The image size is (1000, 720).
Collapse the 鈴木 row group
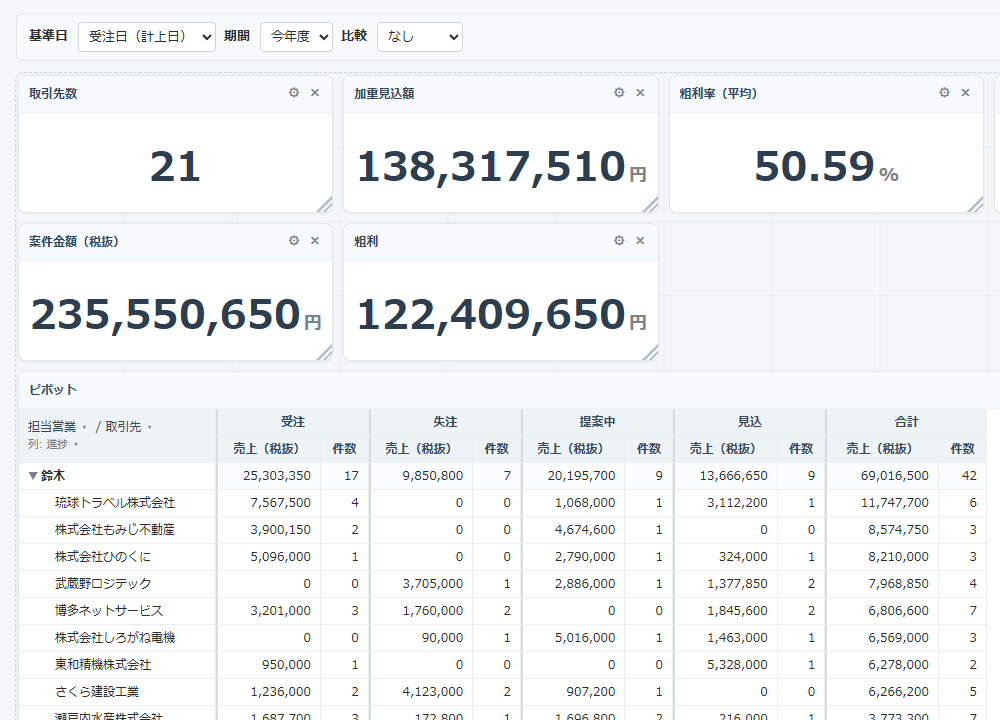pos(33,476)
